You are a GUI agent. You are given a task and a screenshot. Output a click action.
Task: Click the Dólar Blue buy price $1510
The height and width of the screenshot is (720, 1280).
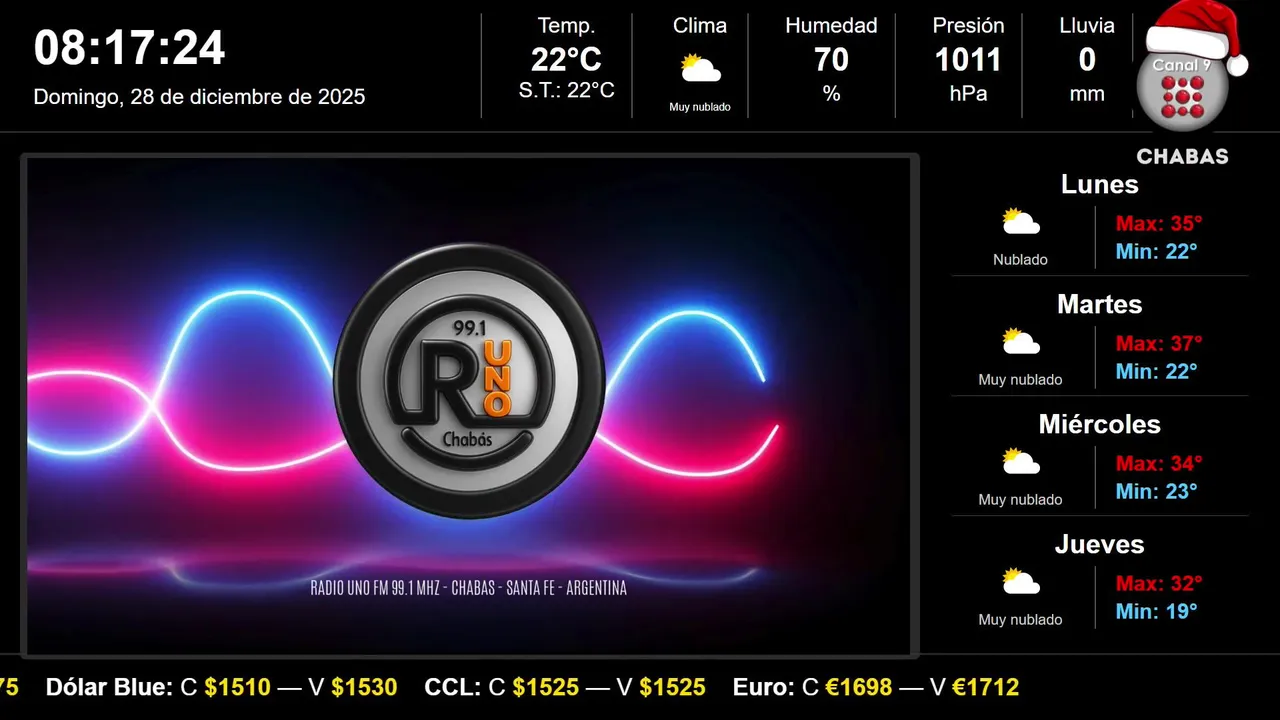point(237,688)
